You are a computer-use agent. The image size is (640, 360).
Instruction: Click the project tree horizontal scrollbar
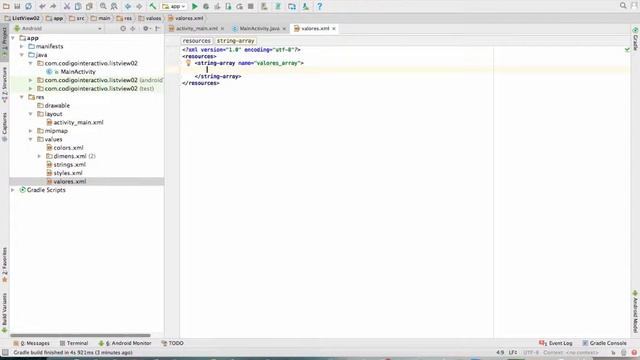[x=80, y=335]
